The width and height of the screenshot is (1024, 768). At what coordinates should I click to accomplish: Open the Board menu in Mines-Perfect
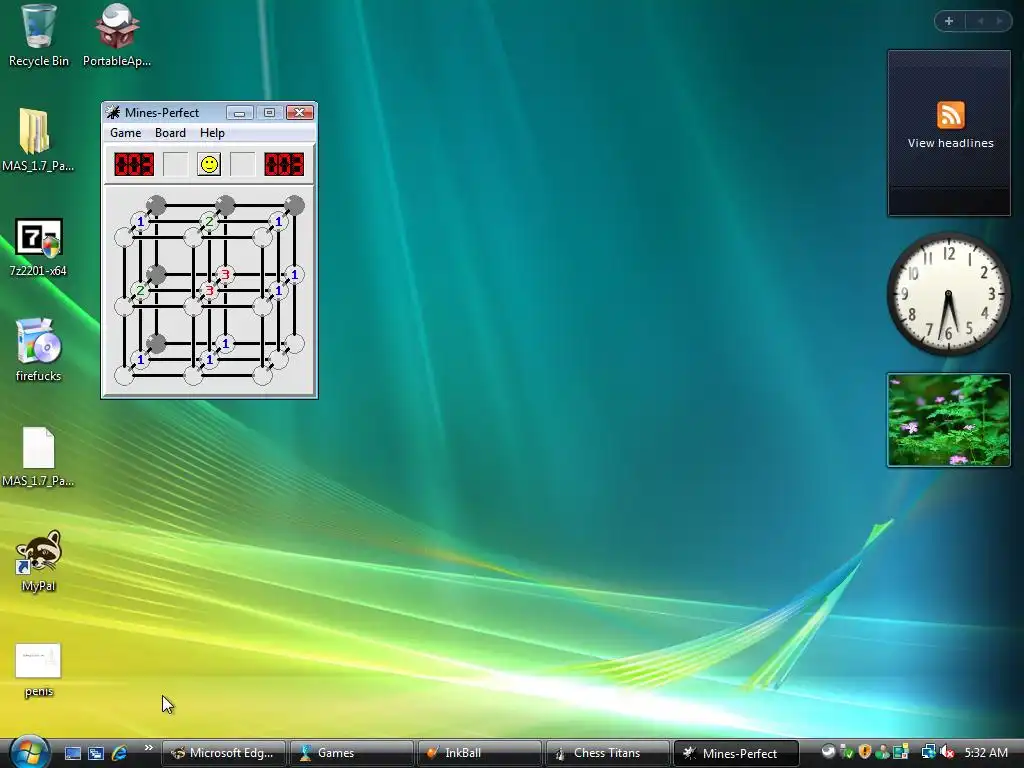(x=170, y=133)
